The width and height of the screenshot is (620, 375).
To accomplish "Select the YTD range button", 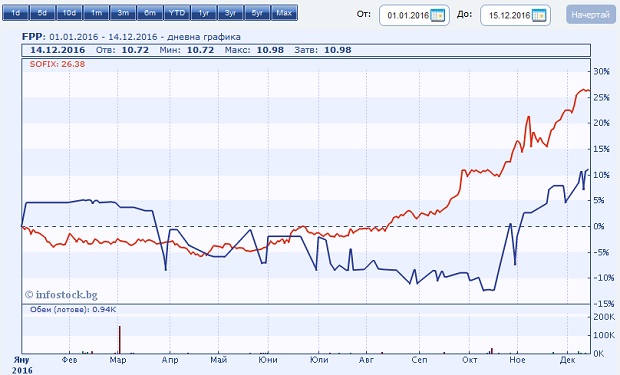I will [x=177, y=13].
